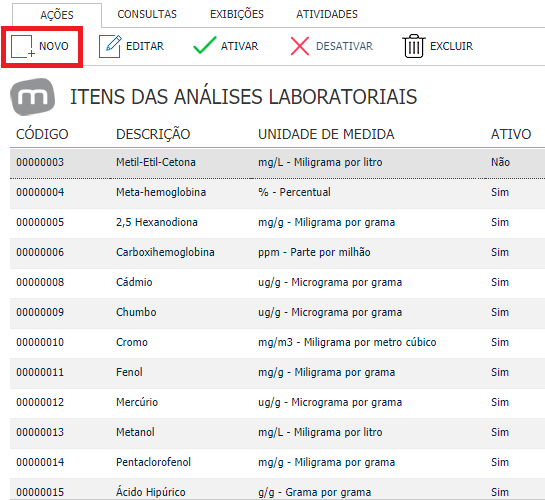Select the Chumbo item row
The width and height of the screenshot is (545, 500).
pyautogui.click(x=277, y=313)
